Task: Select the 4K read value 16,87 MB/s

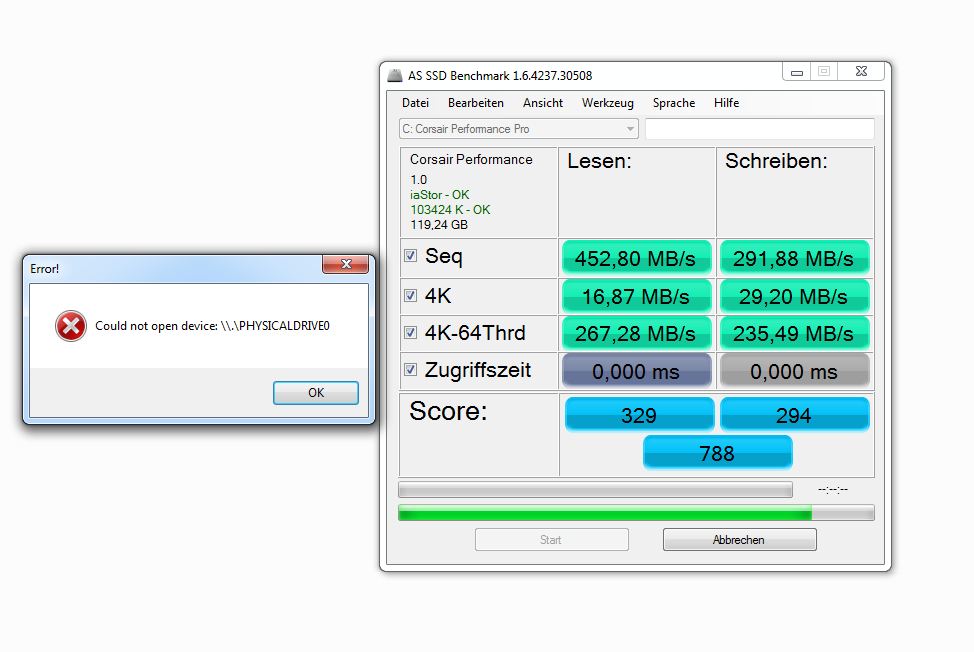Action: coord(636,297)
